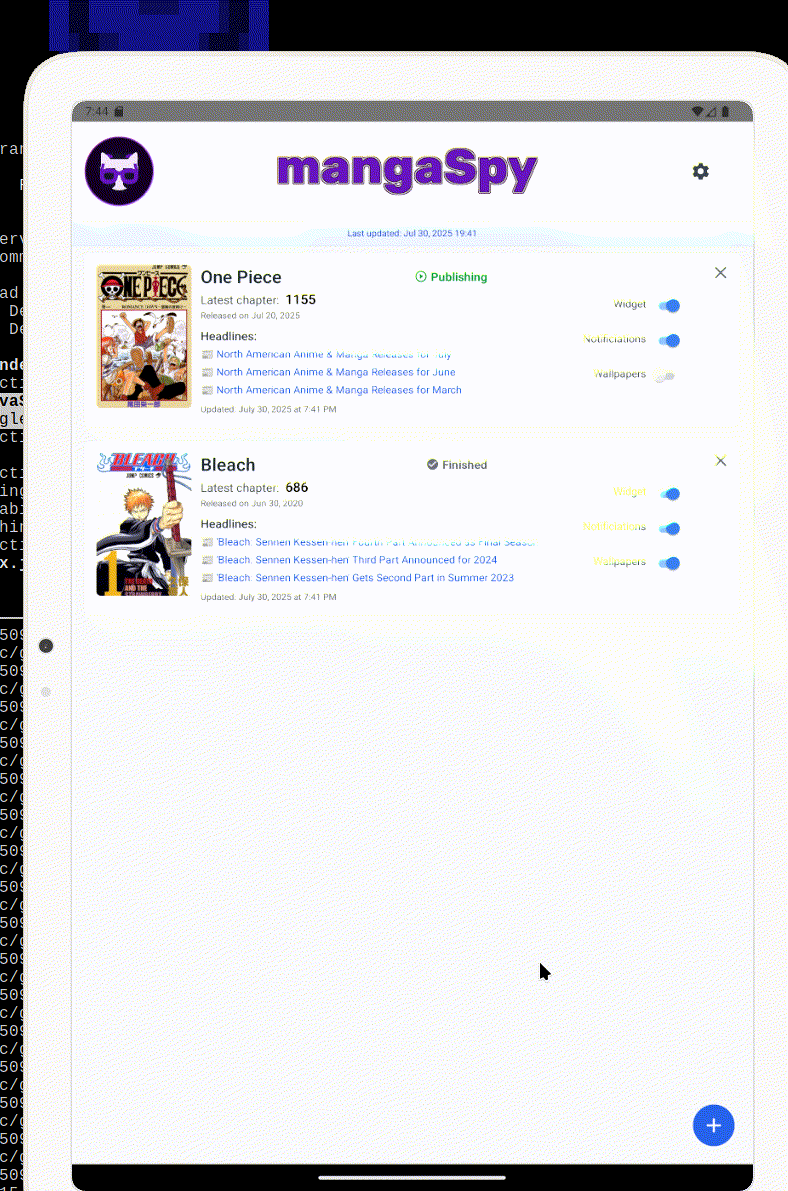Open Bleach 'Third Part Announced for 2024' link
Screen dimensions: 788x1191
click(356, 560)
